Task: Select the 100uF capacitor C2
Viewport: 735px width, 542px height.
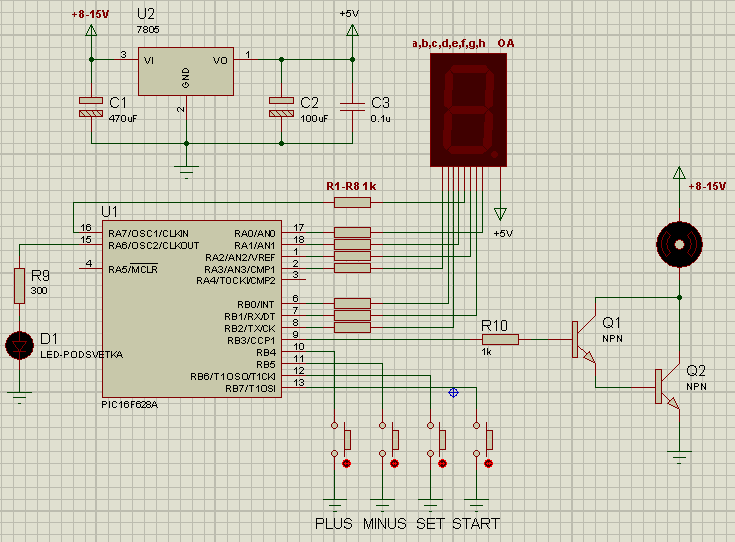Action: coord(281,108)
